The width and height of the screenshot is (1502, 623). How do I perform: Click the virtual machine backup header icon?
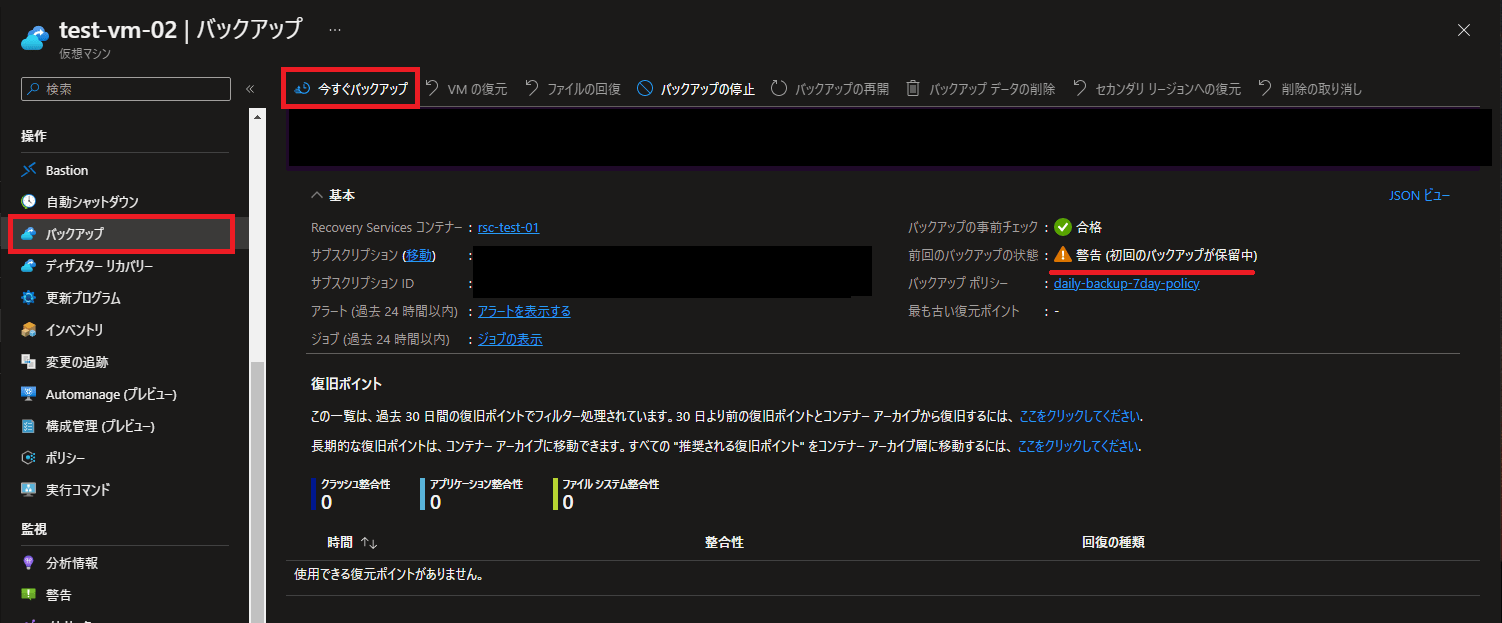(x=35, y=37)
